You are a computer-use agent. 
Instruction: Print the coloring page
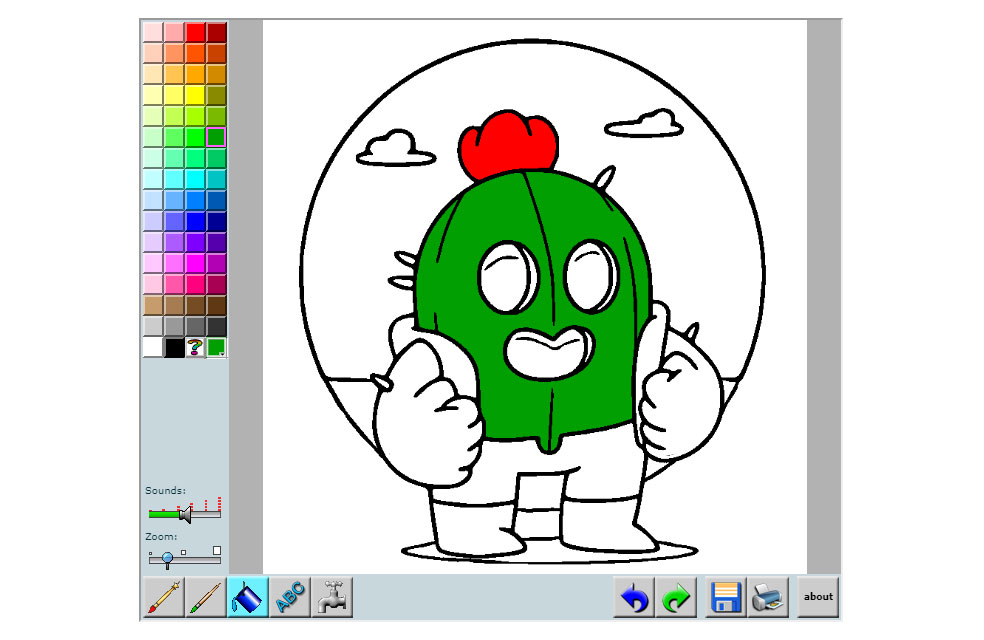pyautogui.click(x=767, y=597)
